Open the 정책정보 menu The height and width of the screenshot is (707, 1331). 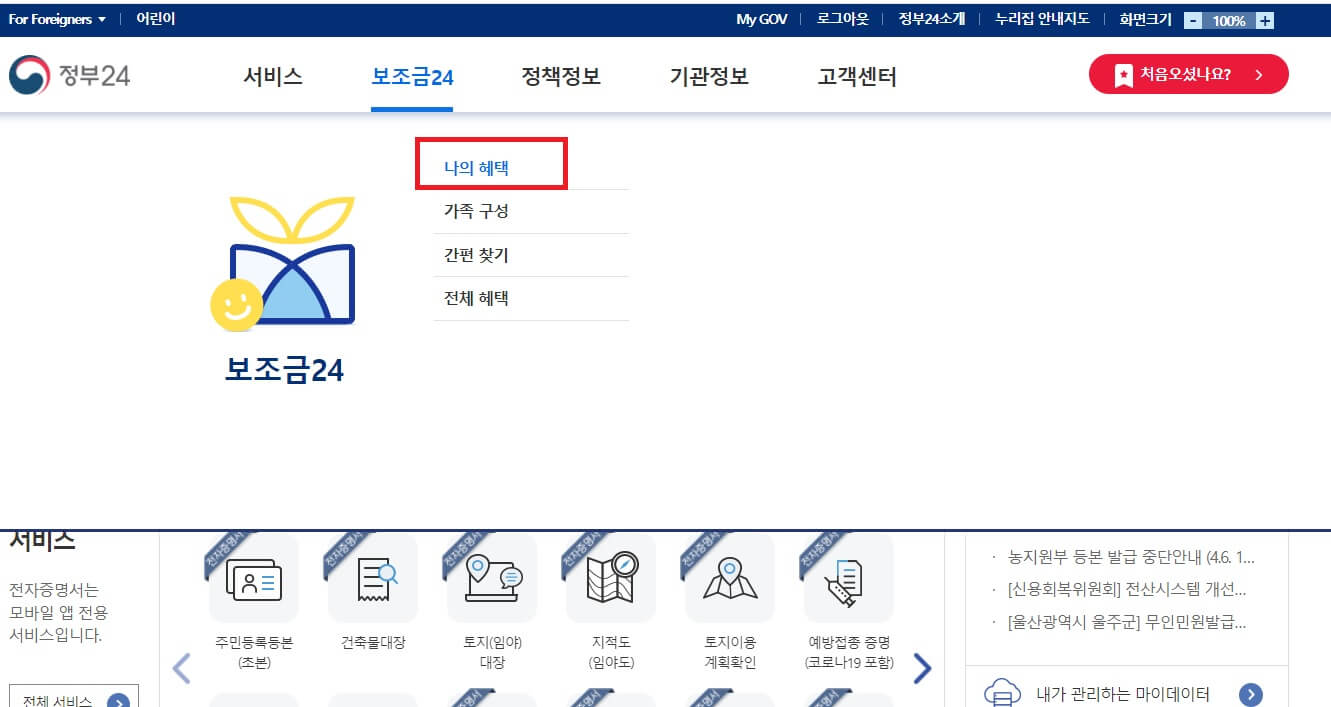point(561,76)
